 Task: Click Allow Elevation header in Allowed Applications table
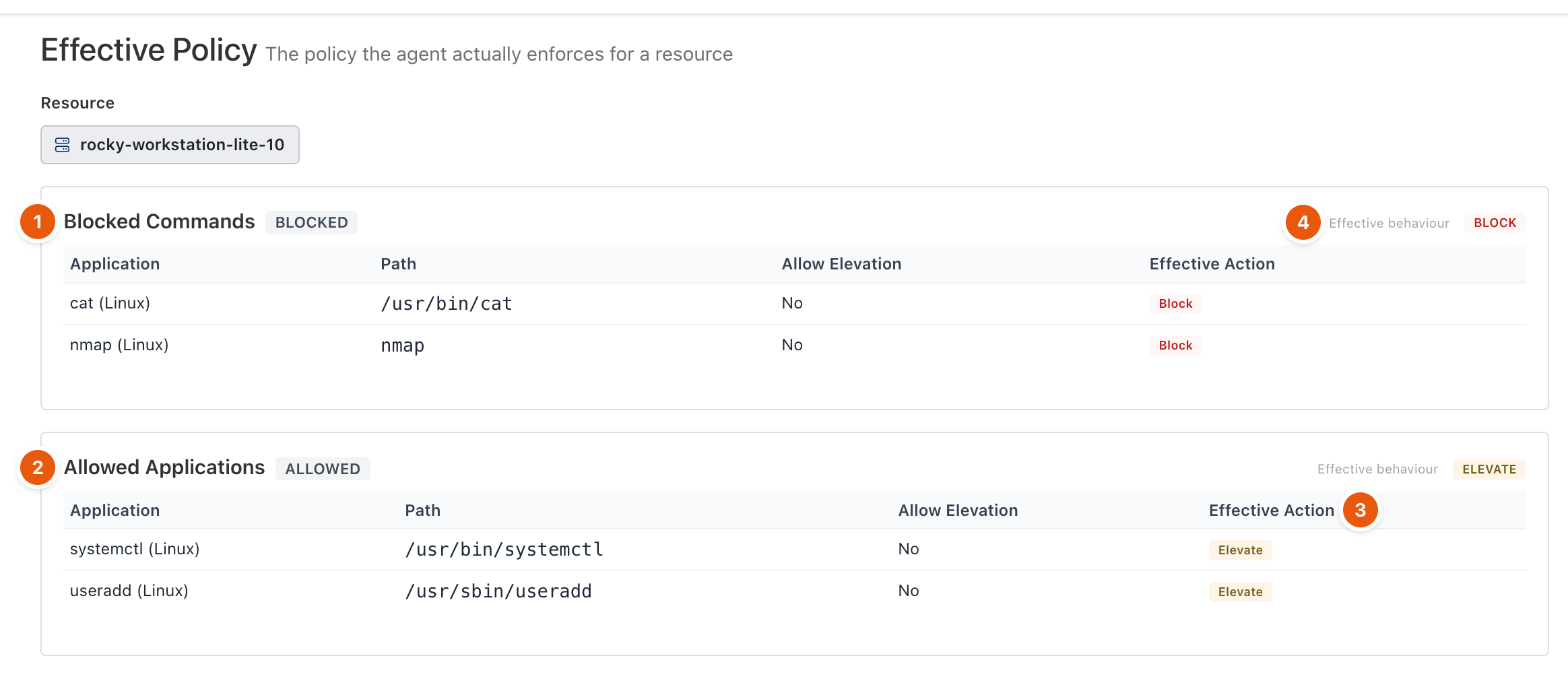[958, 510]
